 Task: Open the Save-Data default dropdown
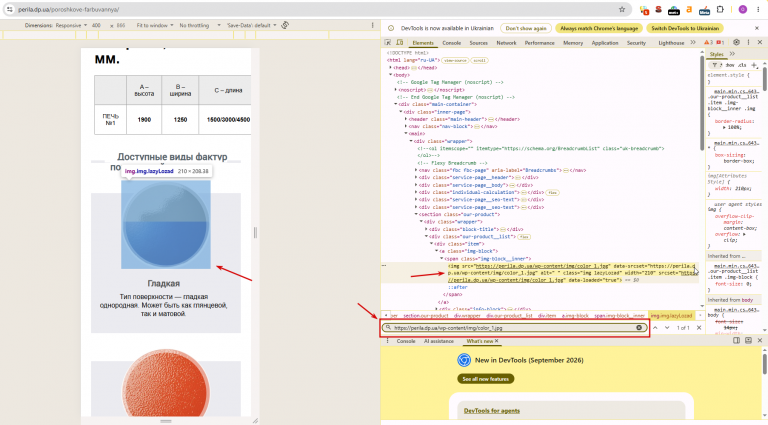pyautogui.click(x=251, y=25)
